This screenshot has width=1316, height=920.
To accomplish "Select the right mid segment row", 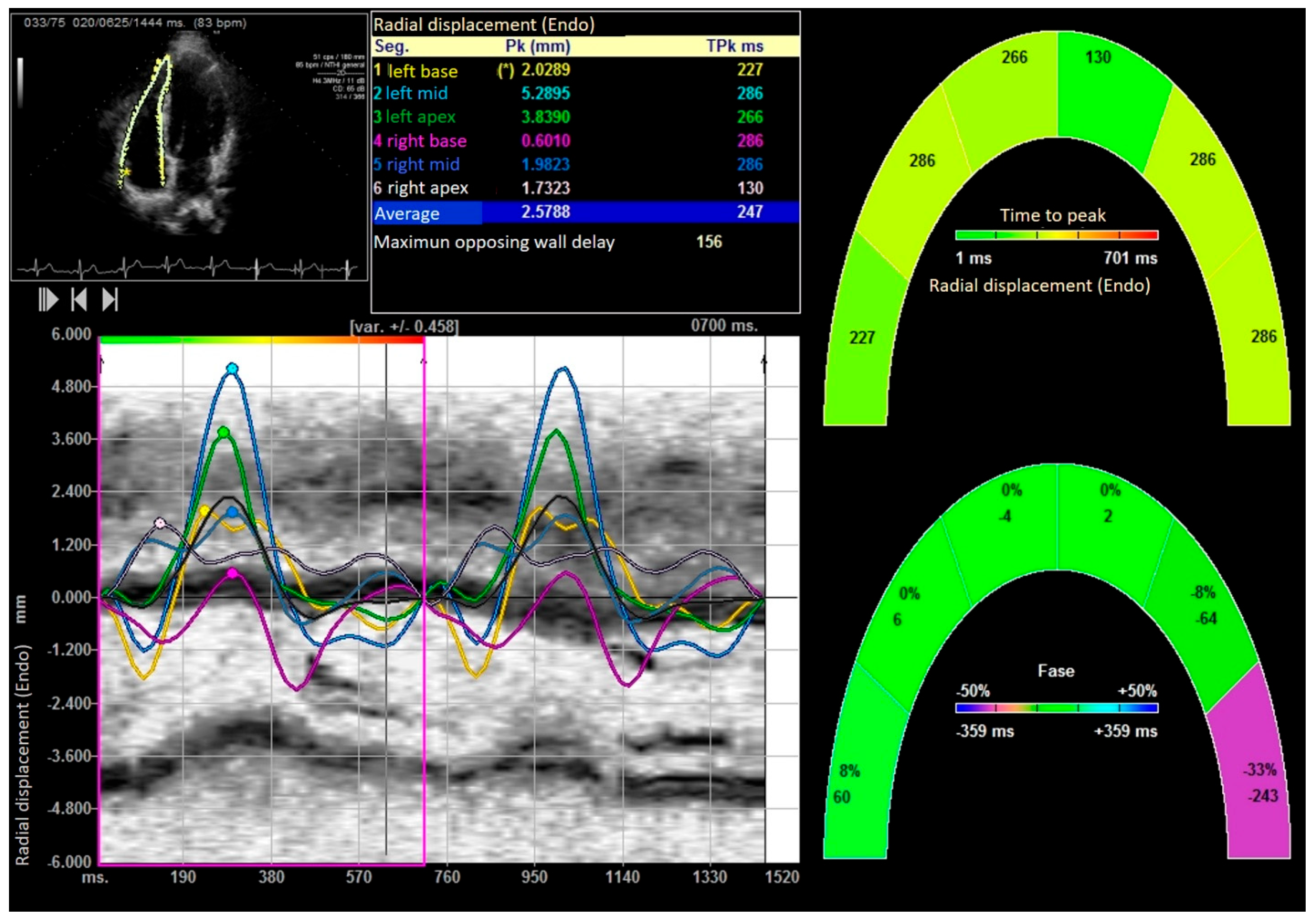I will point(423,165).
